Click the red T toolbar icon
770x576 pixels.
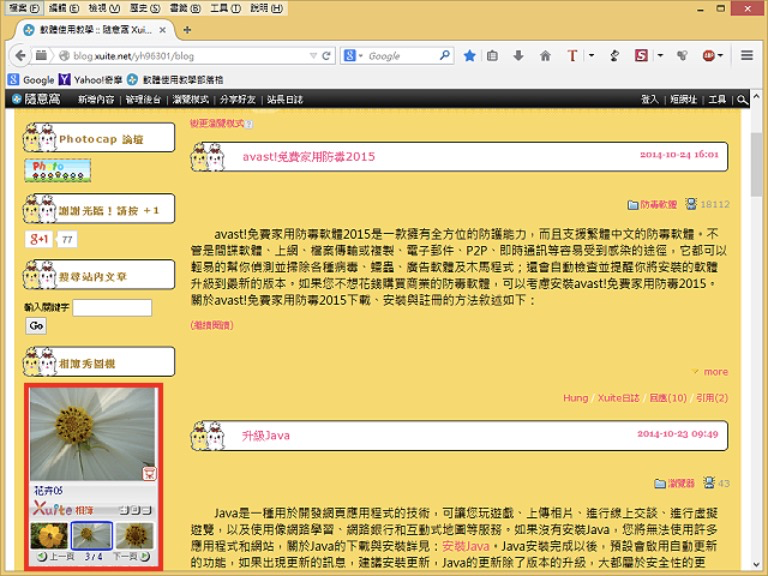(x=572, y=56)
